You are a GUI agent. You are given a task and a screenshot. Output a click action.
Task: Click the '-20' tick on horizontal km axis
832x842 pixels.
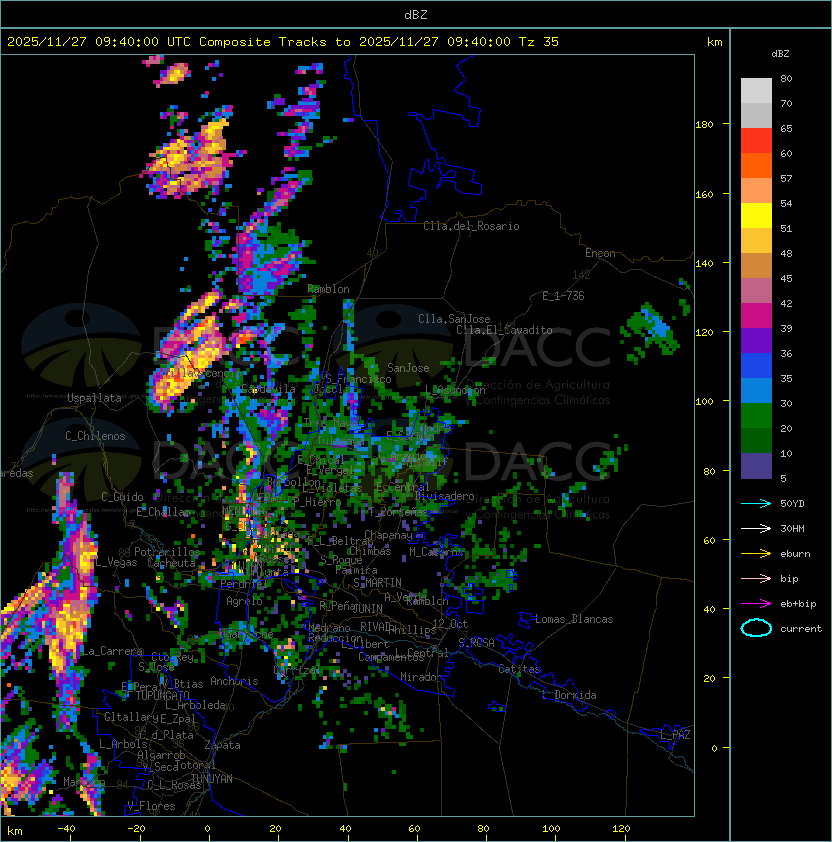[x=136, y=829]
